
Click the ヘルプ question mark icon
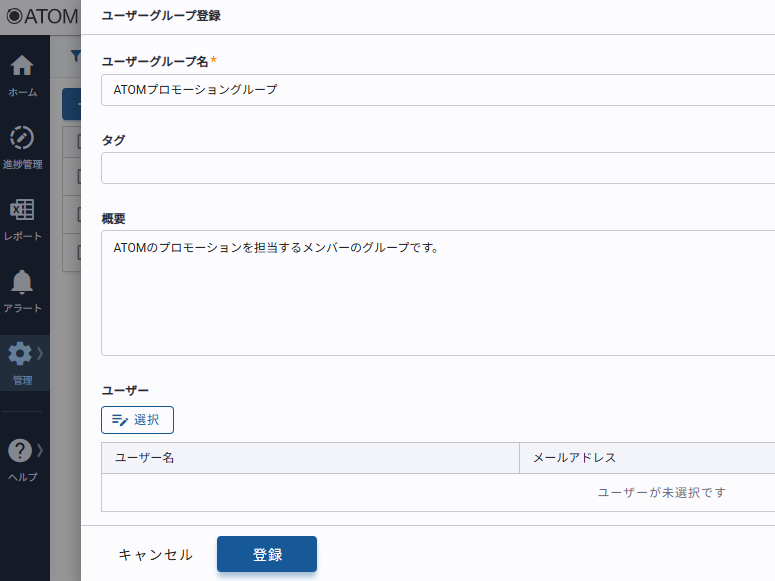coord(20,451)
